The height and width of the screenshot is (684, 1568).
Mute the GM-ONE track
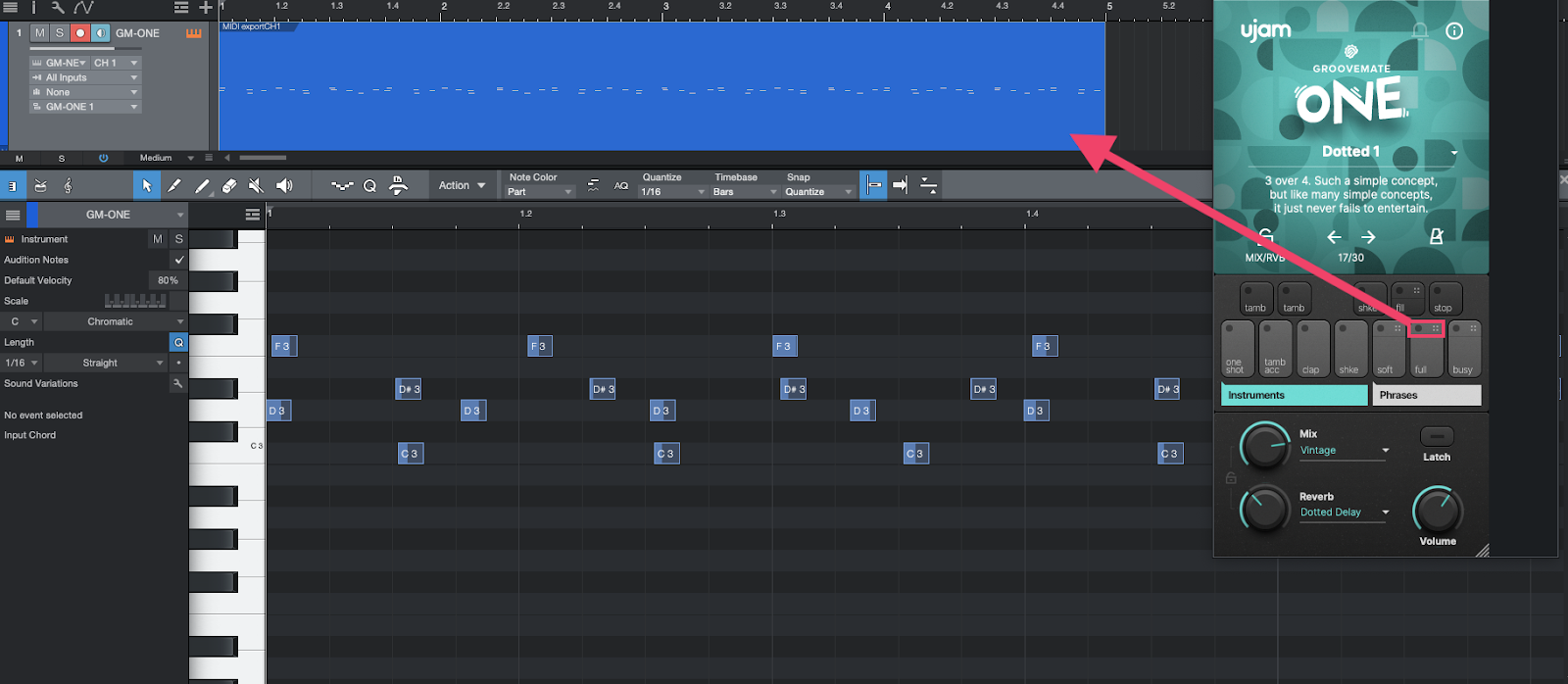[39, 33]
